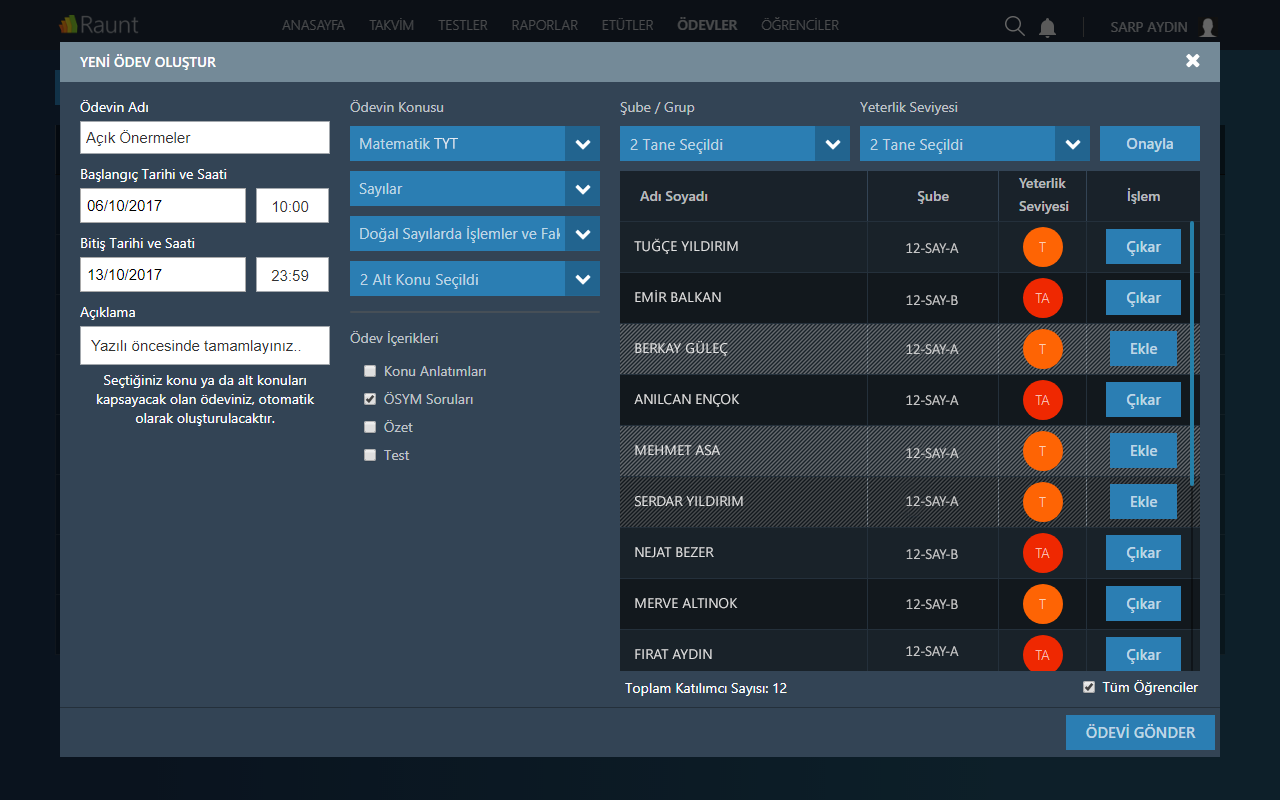Click the Şube column header
The height and width of the screenshot is (800, 1280).
click(x=933, y=196)
